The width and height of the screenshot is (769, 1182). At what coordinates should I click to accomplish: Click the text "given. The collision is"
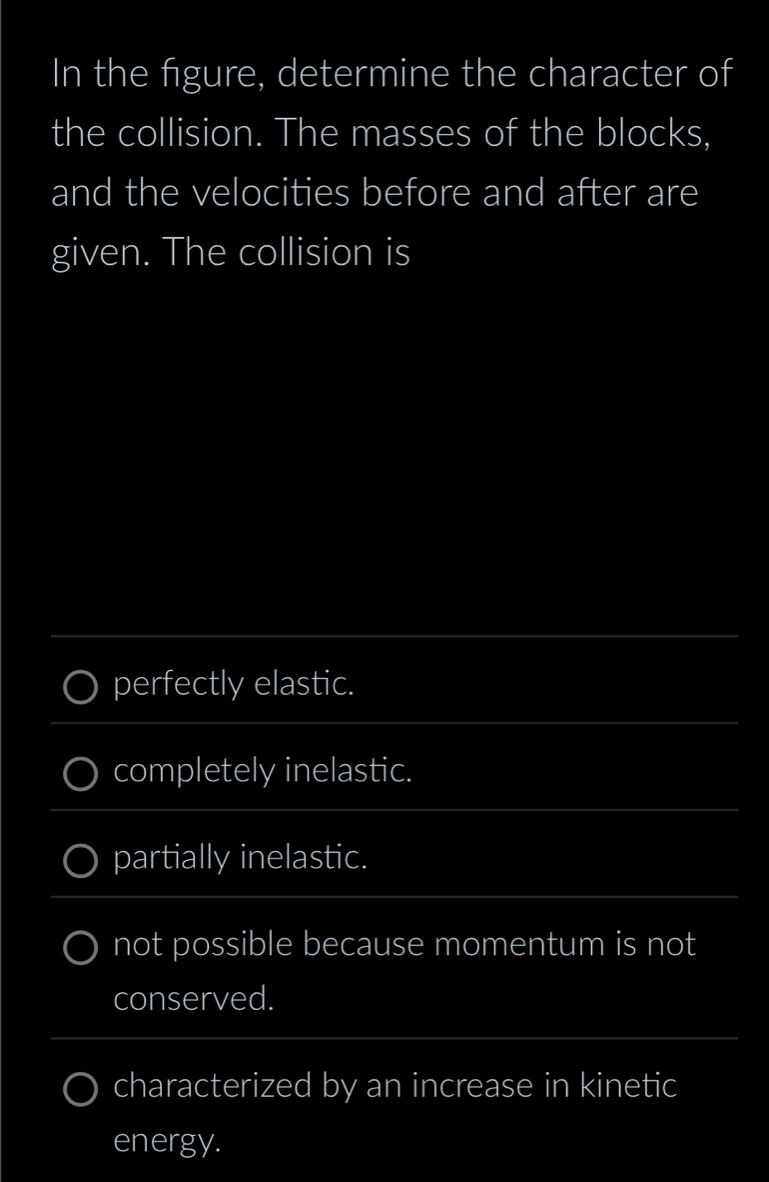[x=231, y=254]
